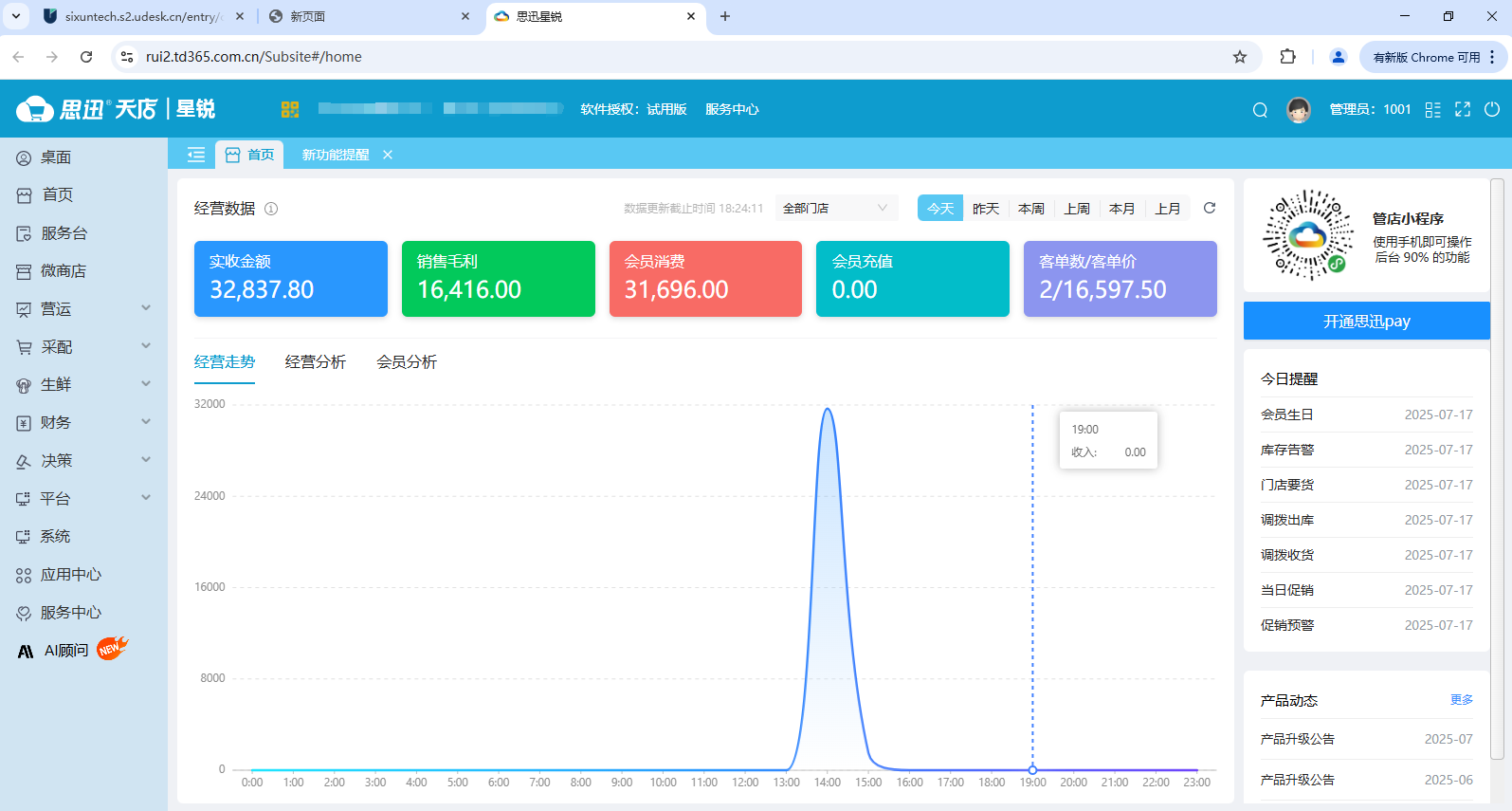The width and height of the screenshot is (1512, 811).
Task: Click the 实收金额 blue card
Action: (x=291, y=279)
